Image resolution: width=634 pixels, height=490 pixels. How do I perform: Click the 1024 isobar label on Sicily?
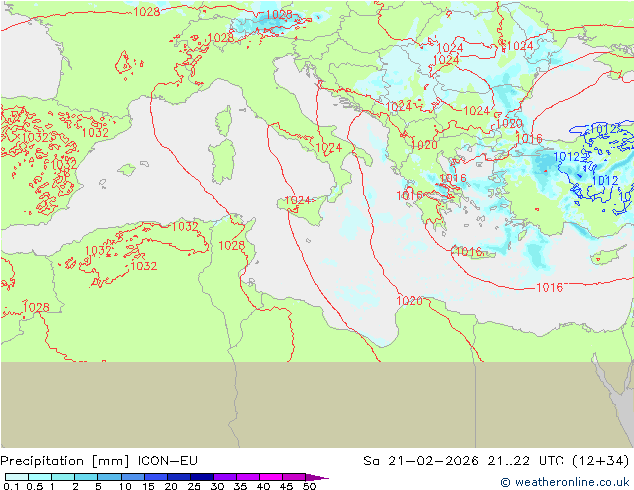298,200
